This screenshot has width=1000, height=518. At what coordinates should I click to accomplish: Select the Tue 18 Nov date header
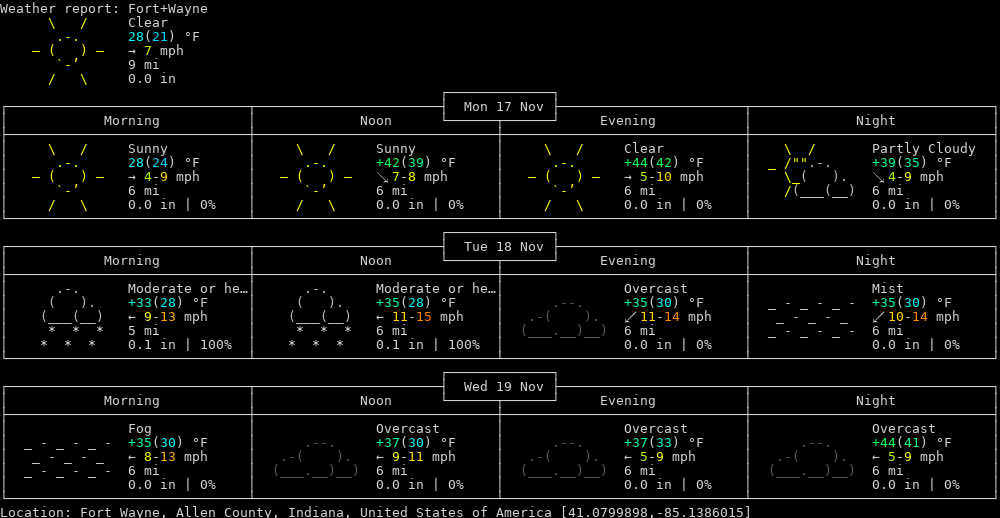point(500,247)
